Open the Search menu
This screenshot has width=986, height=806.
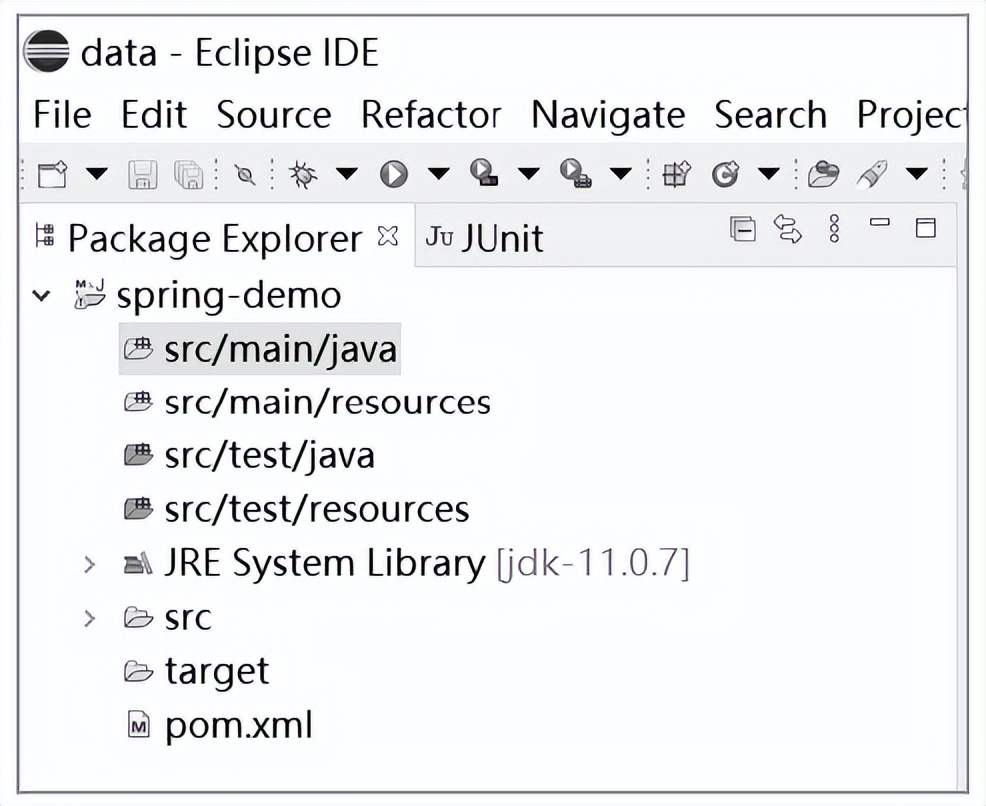[770, 114]
